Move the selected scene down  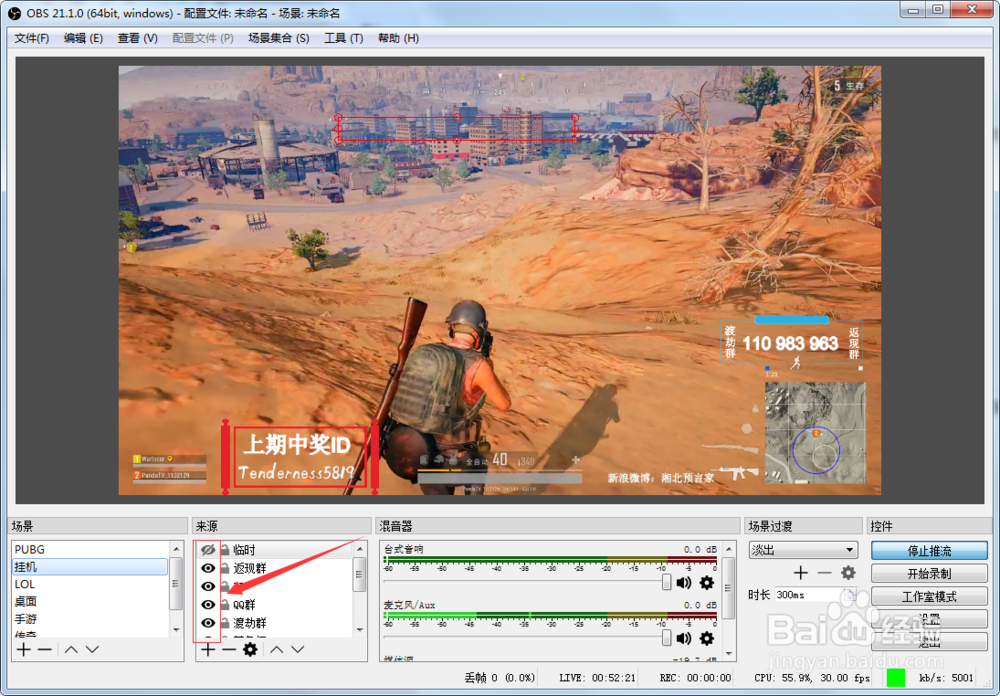pyautogui.click(x=92, y=649)
